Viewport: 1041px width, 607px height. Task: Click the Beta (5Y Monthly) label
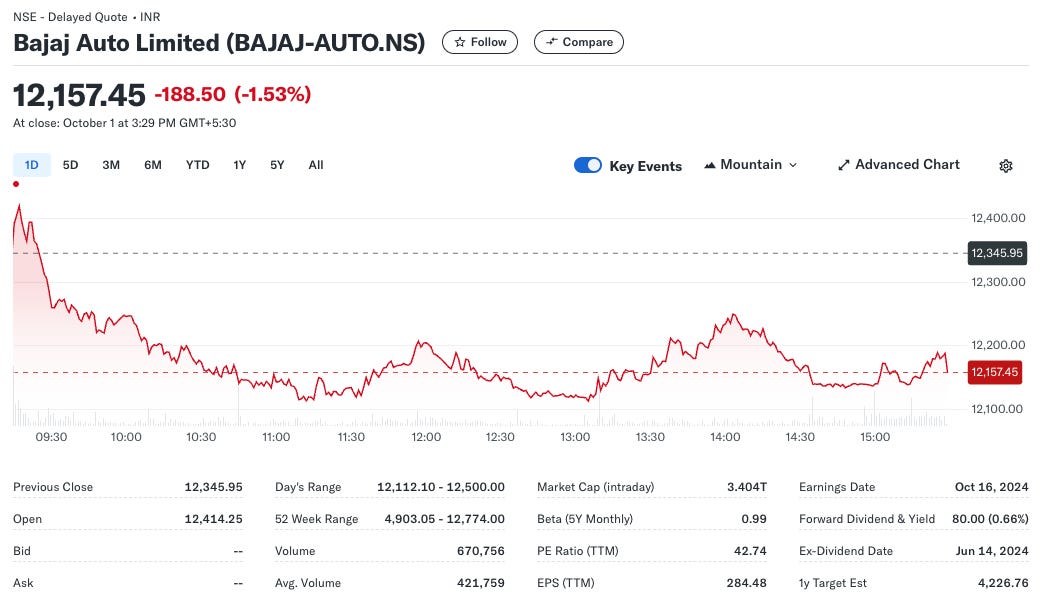coord(585,519)
